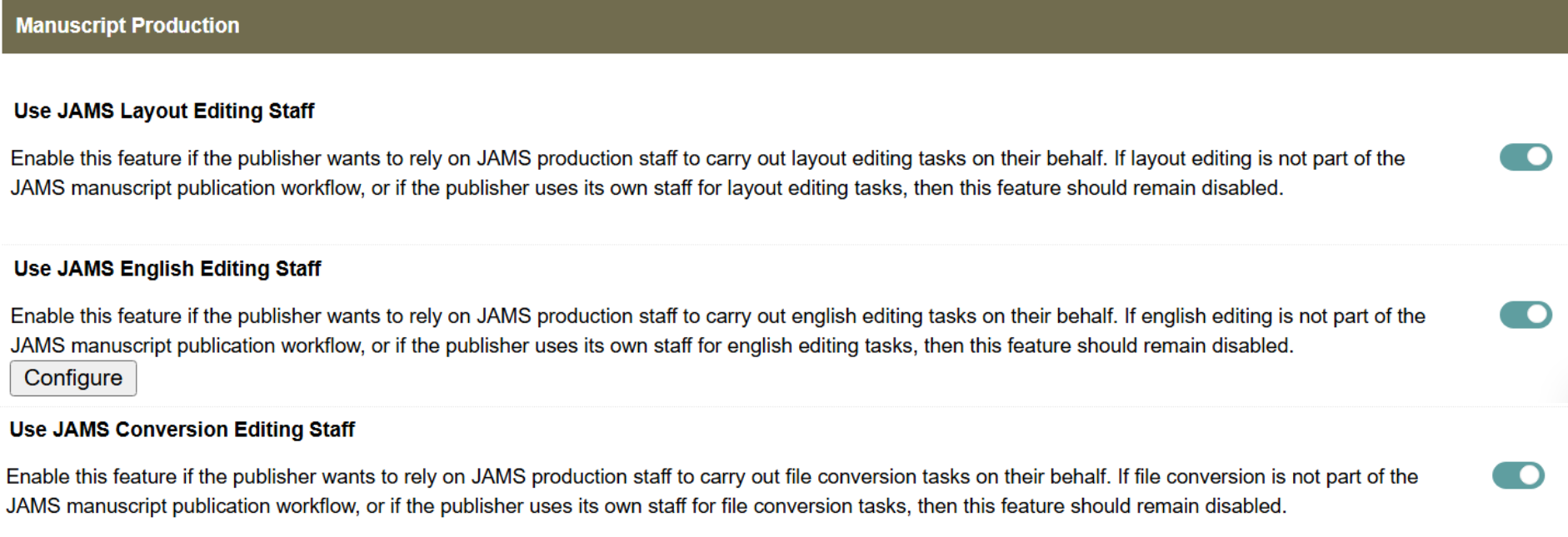Click Use JAMS Conversion Editing Staff heading
The height and width of the screenshot is (537, 1568).
pyautogui.click(x=182, y=430)
